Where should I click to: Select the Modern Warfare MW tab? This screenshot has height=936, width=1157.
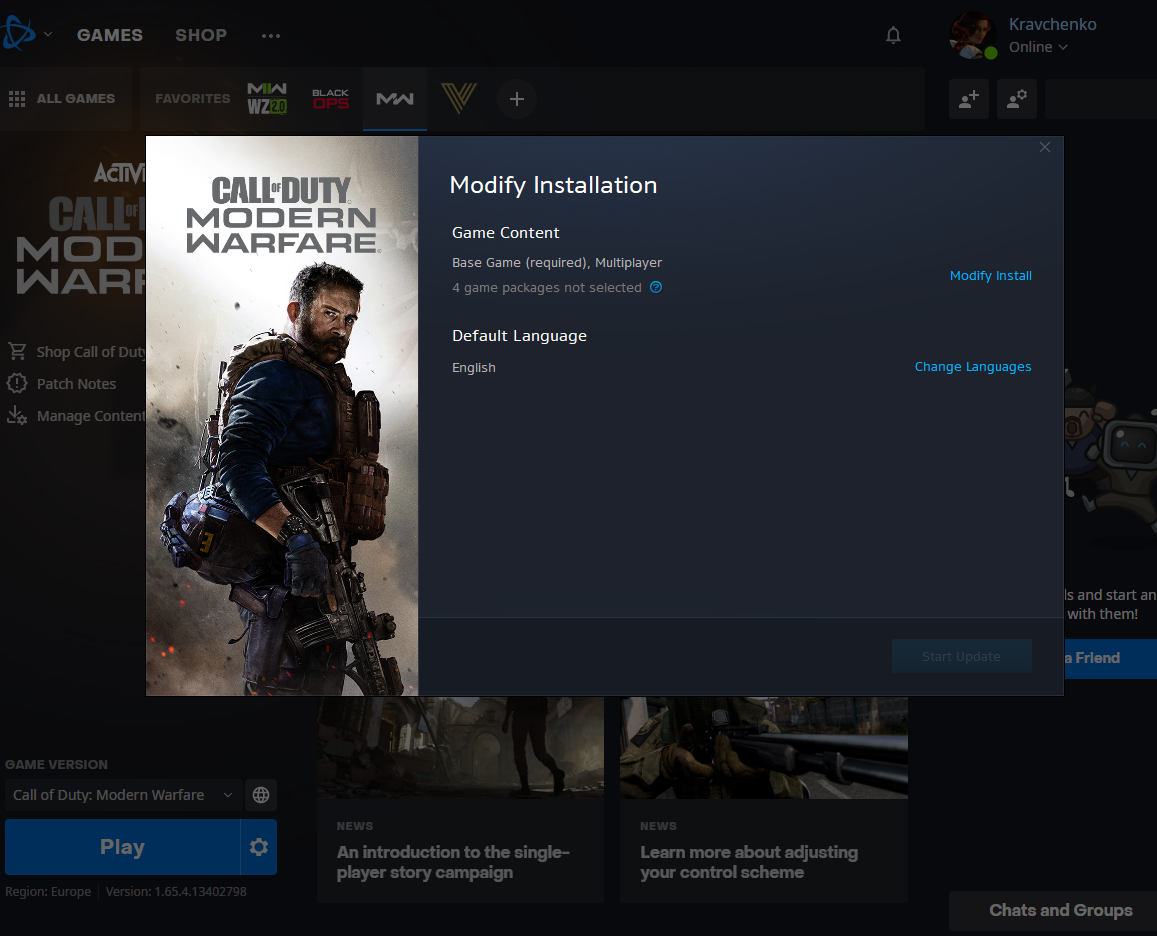pyautogui.click(x=395, y=99)
